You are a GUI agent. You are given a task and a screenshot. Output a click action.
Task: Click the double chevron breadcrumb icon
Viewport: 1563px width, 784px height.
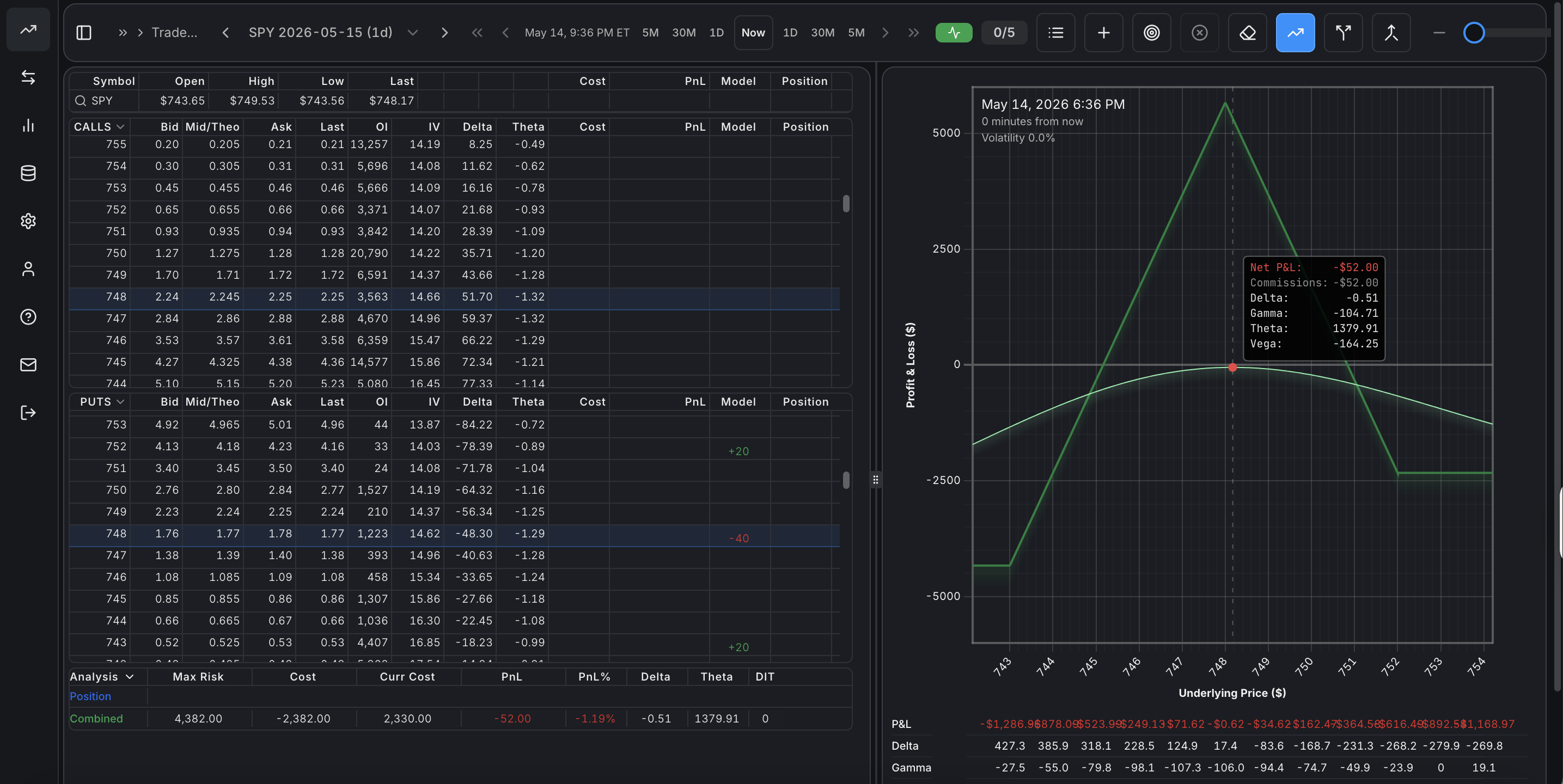pos(123,33)
